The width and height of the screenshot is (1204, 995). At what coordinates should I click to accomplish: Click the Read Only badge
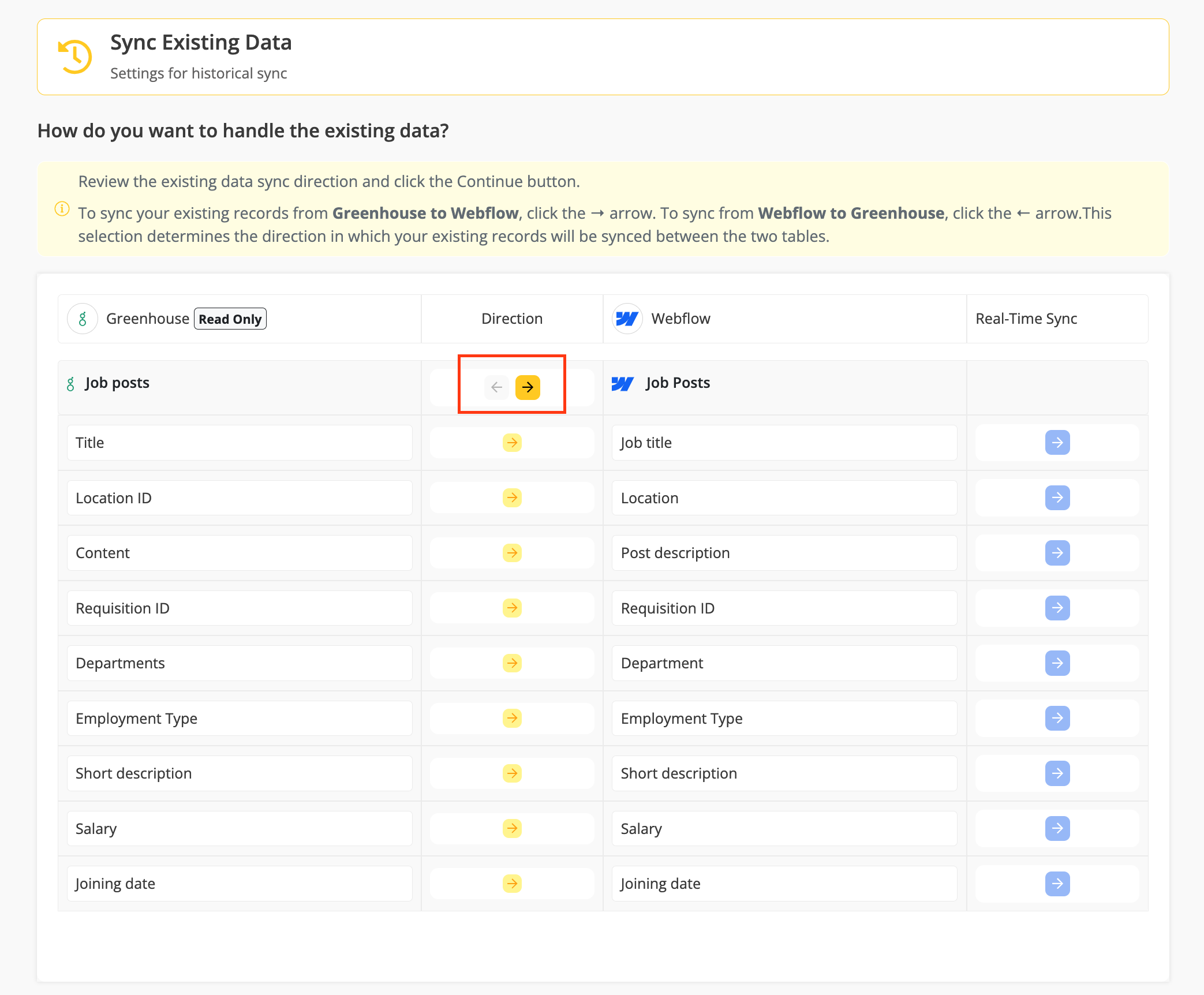pyautogui.click(x=230, y=319)
